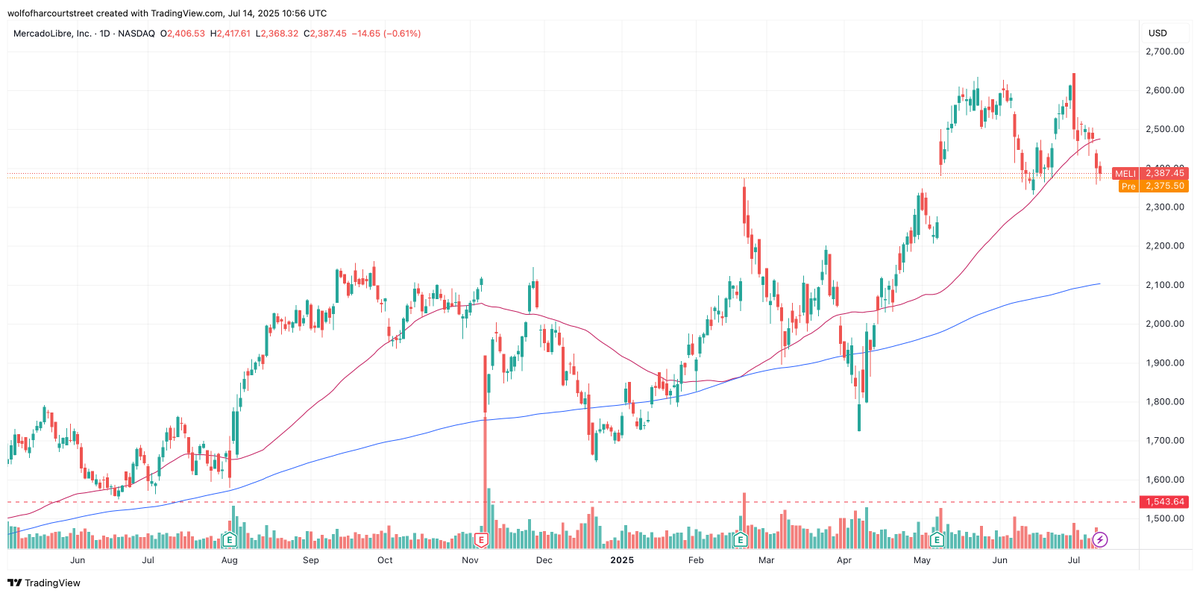Click the Mar label on time axis
The image size is (1200, 596).
(766, 561)
